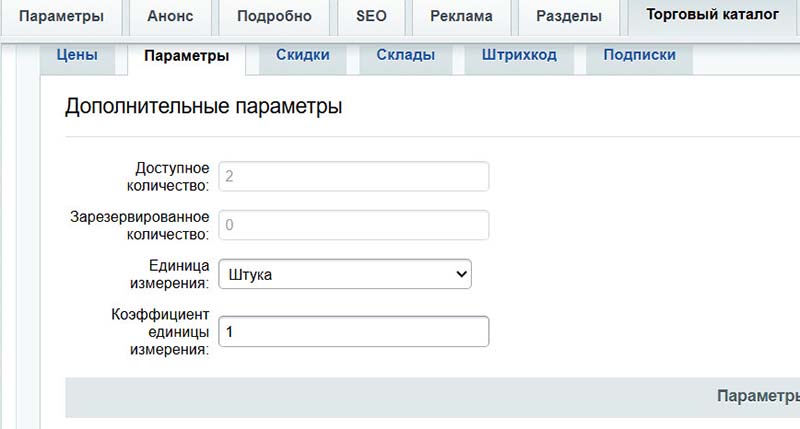Switch to the Анонс tab
This screenshot has width=800, height=429.
point(170,16)
